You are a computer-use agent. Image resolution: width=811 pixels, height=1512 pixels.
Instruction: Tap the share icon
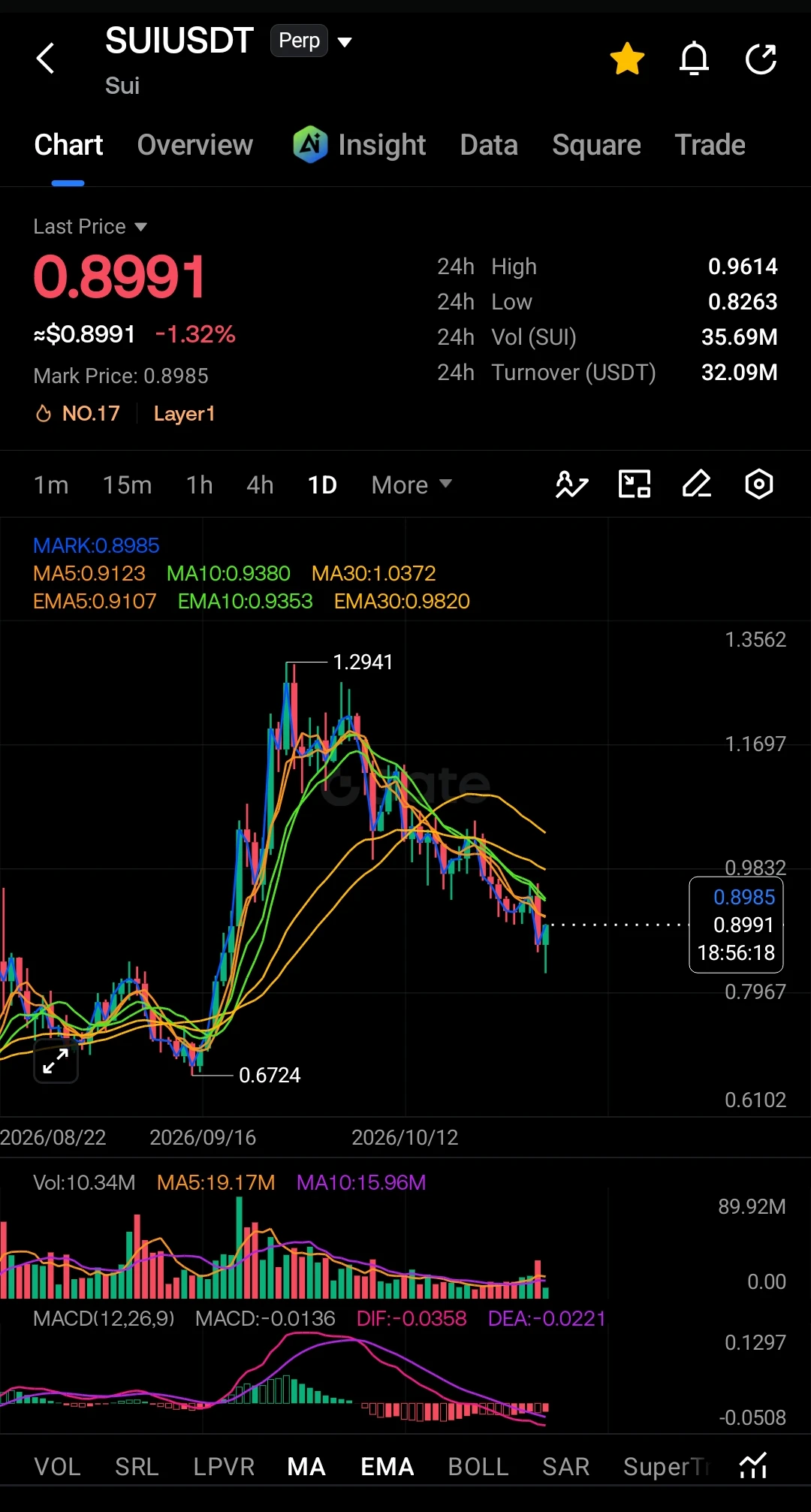(761, 59)
